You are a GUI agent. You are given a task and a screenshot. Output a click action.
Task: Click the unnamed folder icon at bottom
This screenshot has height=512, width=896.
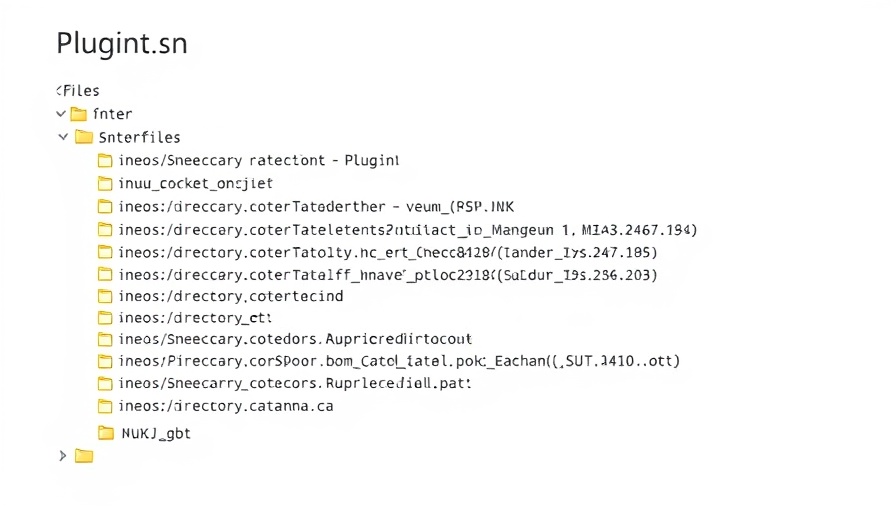click(x=84, y=456)
